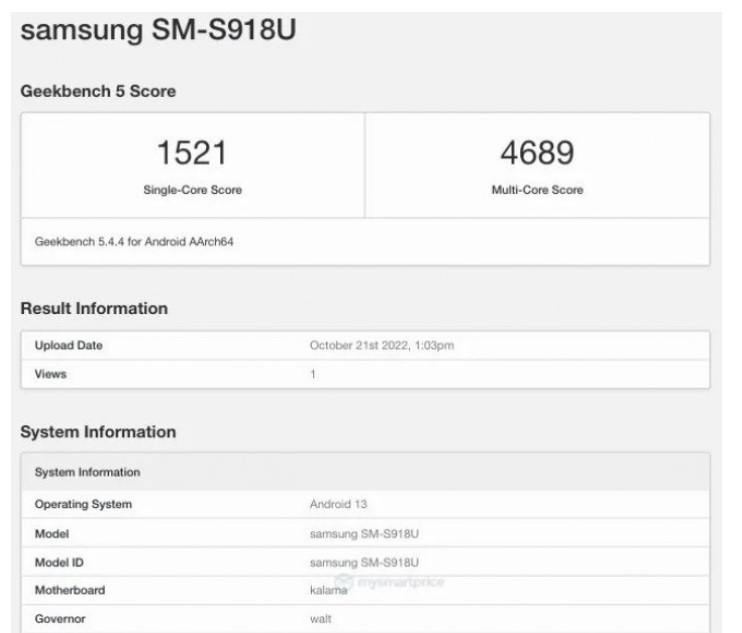
Task: Select the Model value samsung SM-S918U
Action: click(364, 534)
